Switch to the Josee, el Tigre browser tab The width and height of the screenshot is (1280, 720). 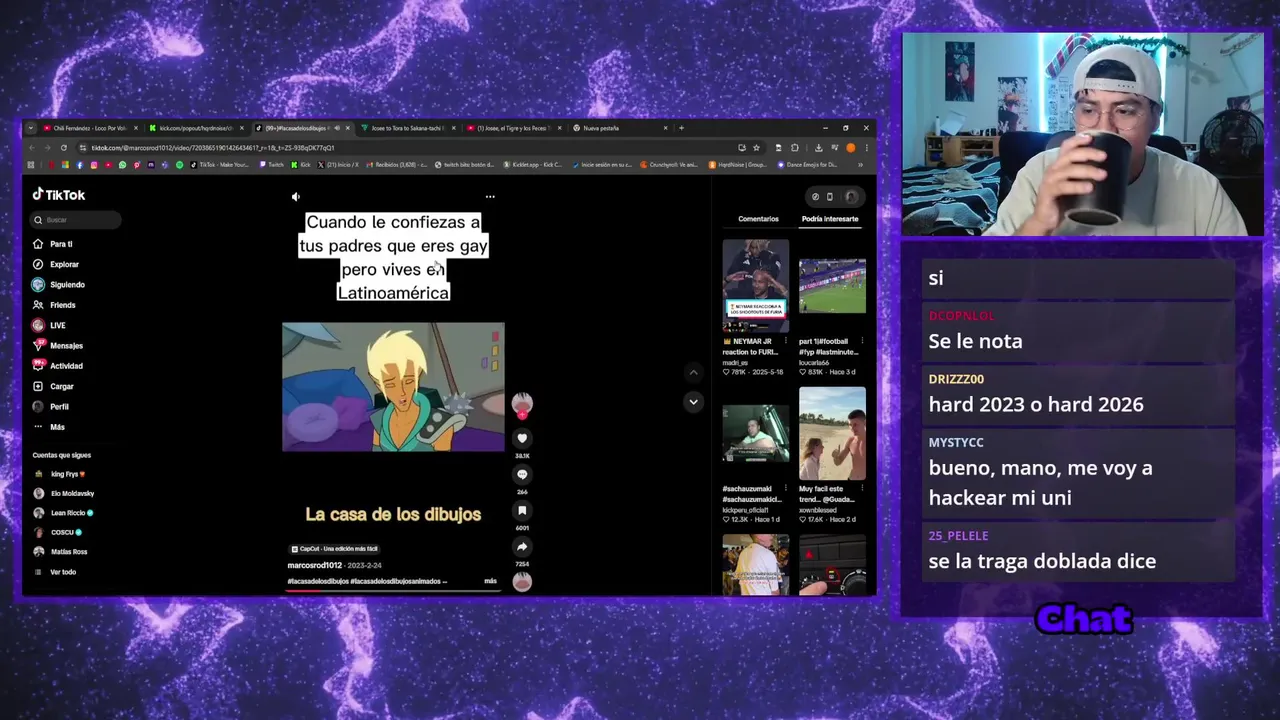513,128
